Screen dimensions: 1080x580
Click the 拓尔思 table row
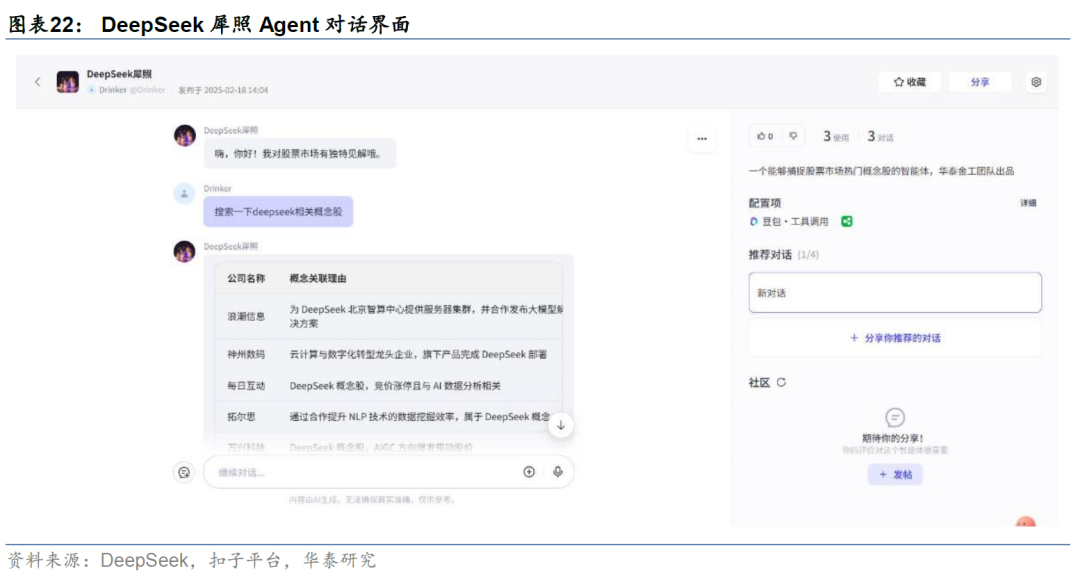(x=389, y=417)
